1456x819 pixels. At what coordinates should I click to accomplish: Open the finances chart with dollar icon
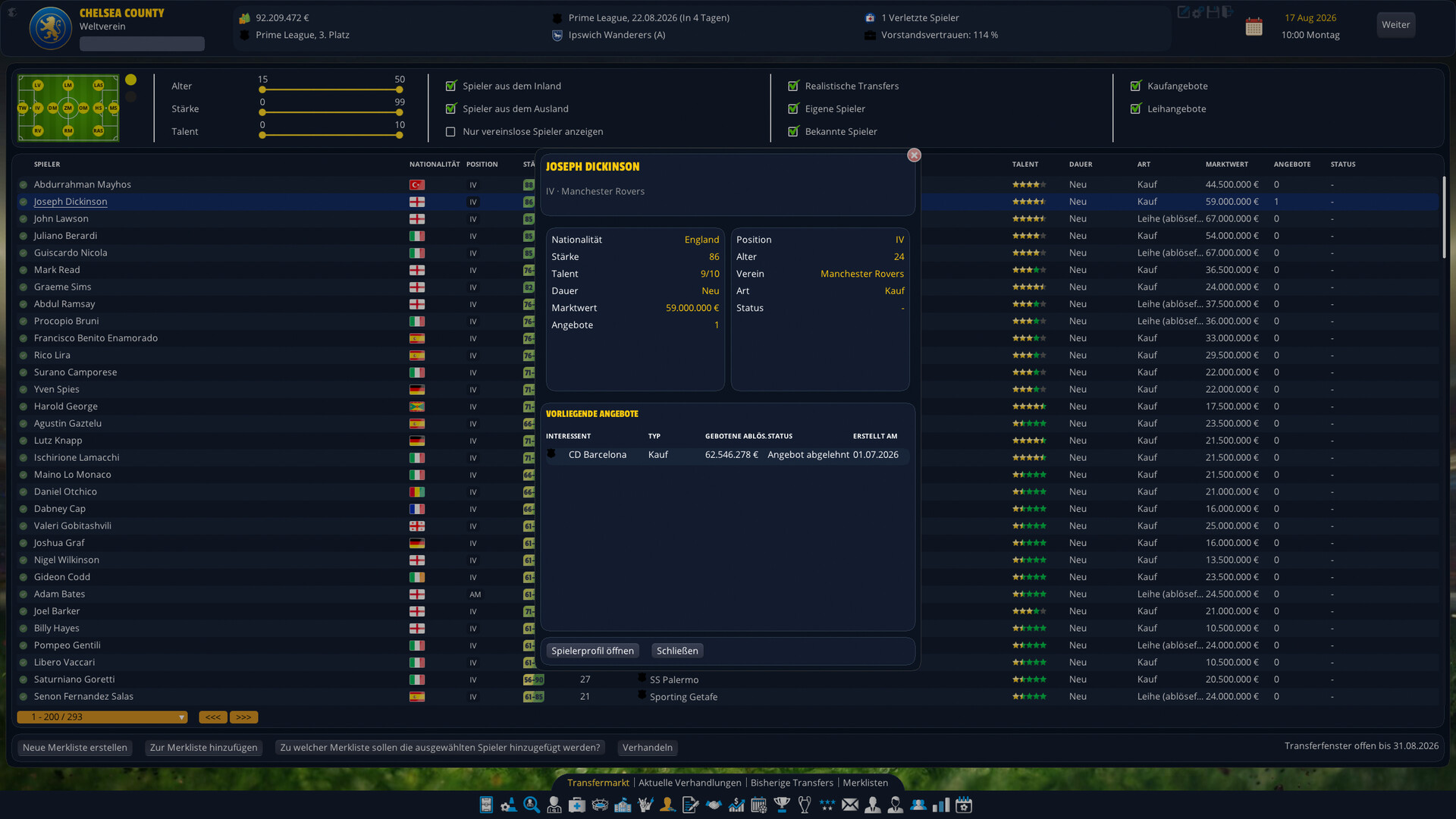coord(736,805)
